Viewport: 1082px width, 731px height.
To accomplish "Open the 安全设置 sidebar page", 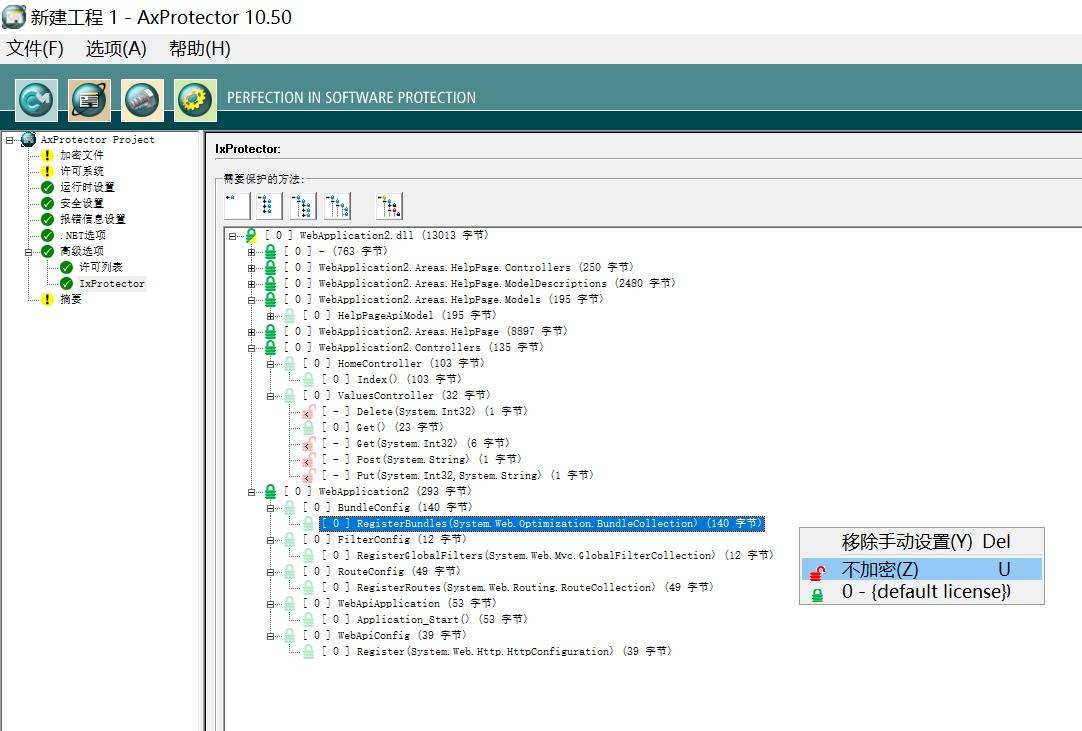I will click(81, 203).
